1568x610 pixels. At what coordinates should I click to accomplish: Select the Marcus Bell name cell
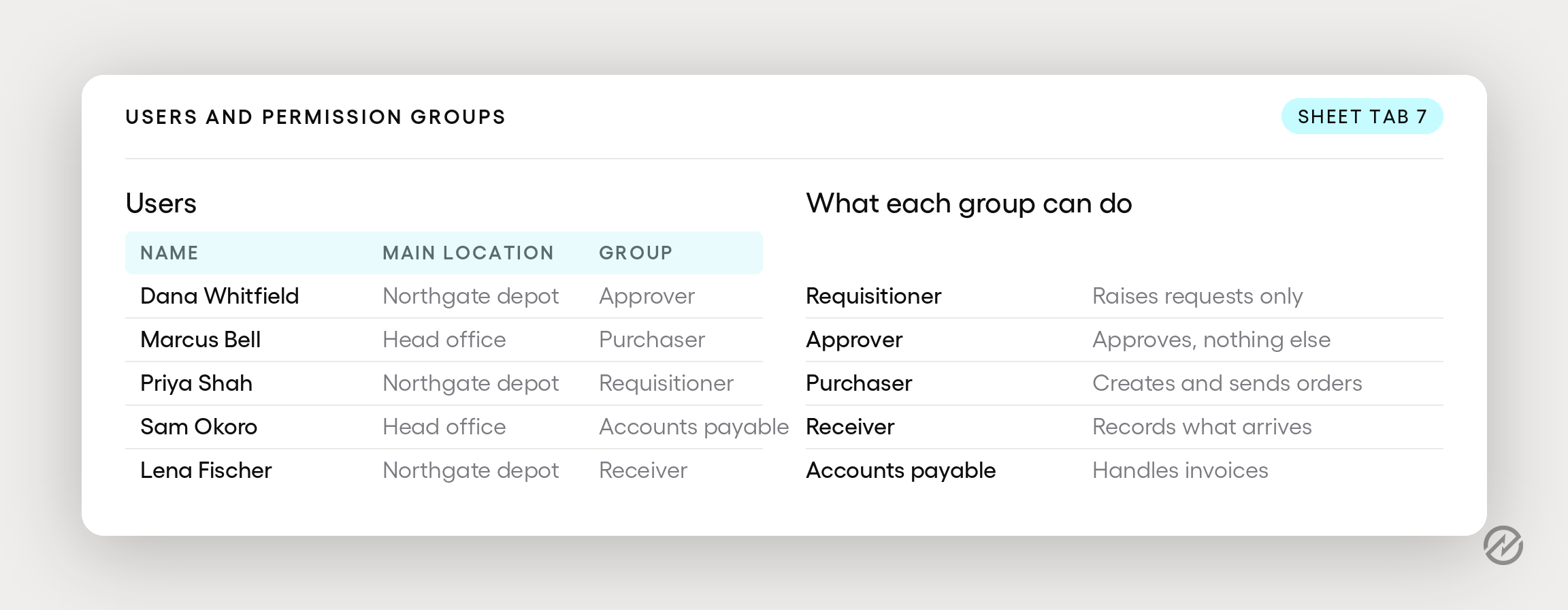pos(201,340)
